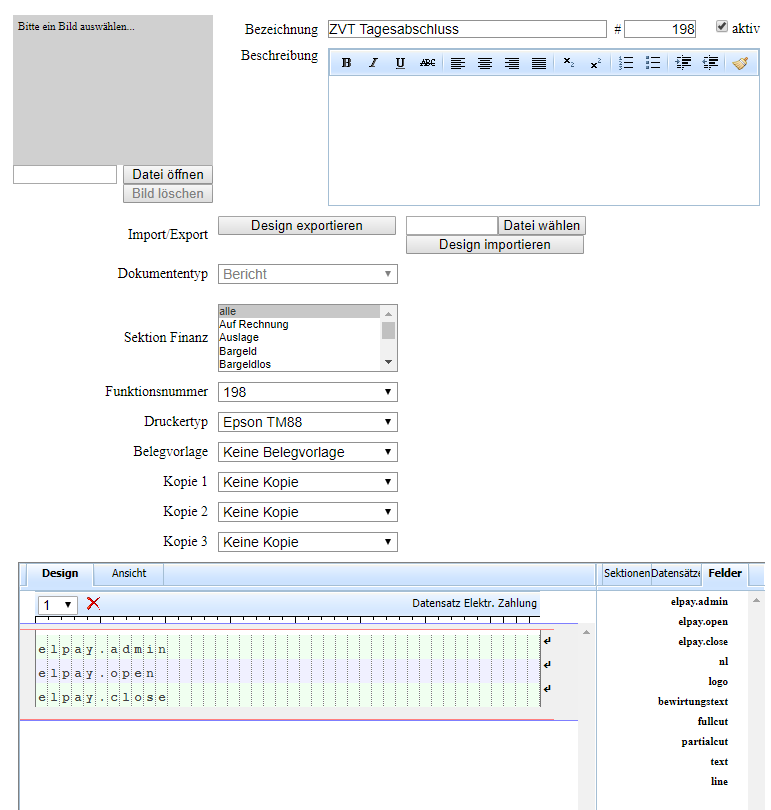Delete line with the red X icon
771x810 pixels.
[93, 603]
